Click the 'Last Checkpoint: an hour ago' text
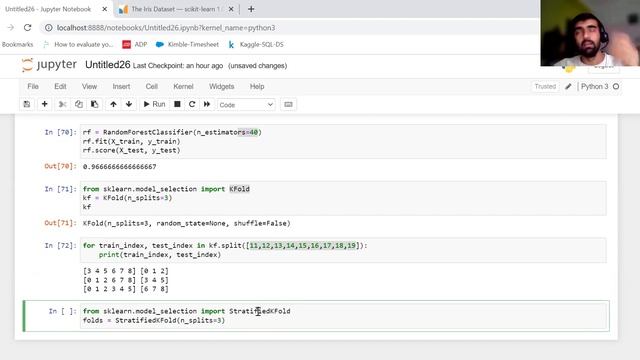Viewport: 640px width, 360px height. (x=178, y=66)
